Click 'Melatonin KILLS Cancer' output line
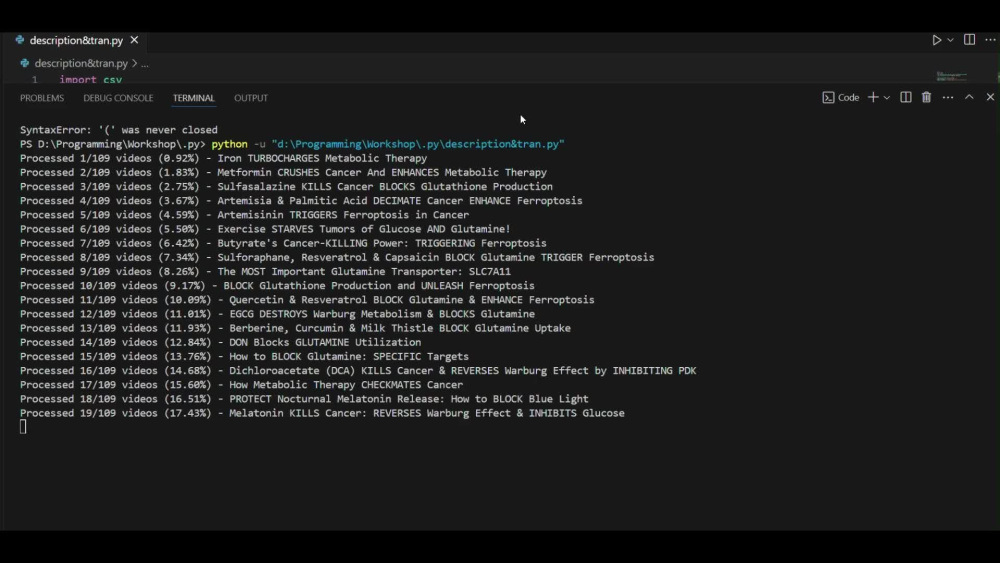Viewport: 1000px width, 563px height. point(322,413)
